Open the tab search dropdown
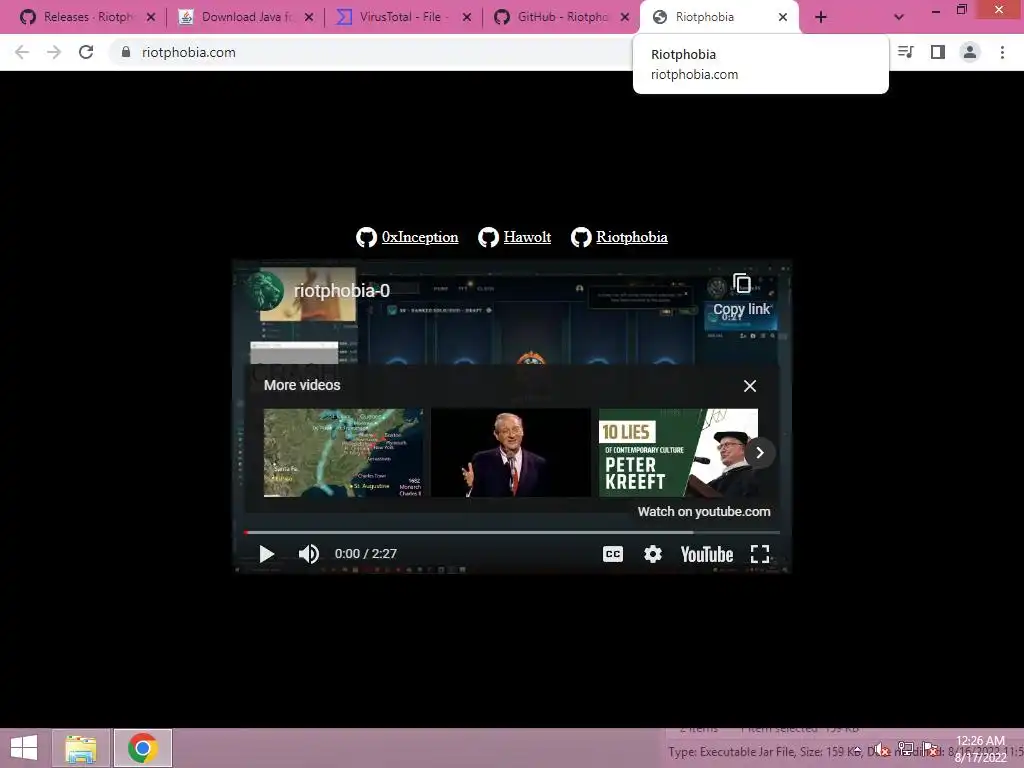This screenshot has width=1024, height=768. 899,17
